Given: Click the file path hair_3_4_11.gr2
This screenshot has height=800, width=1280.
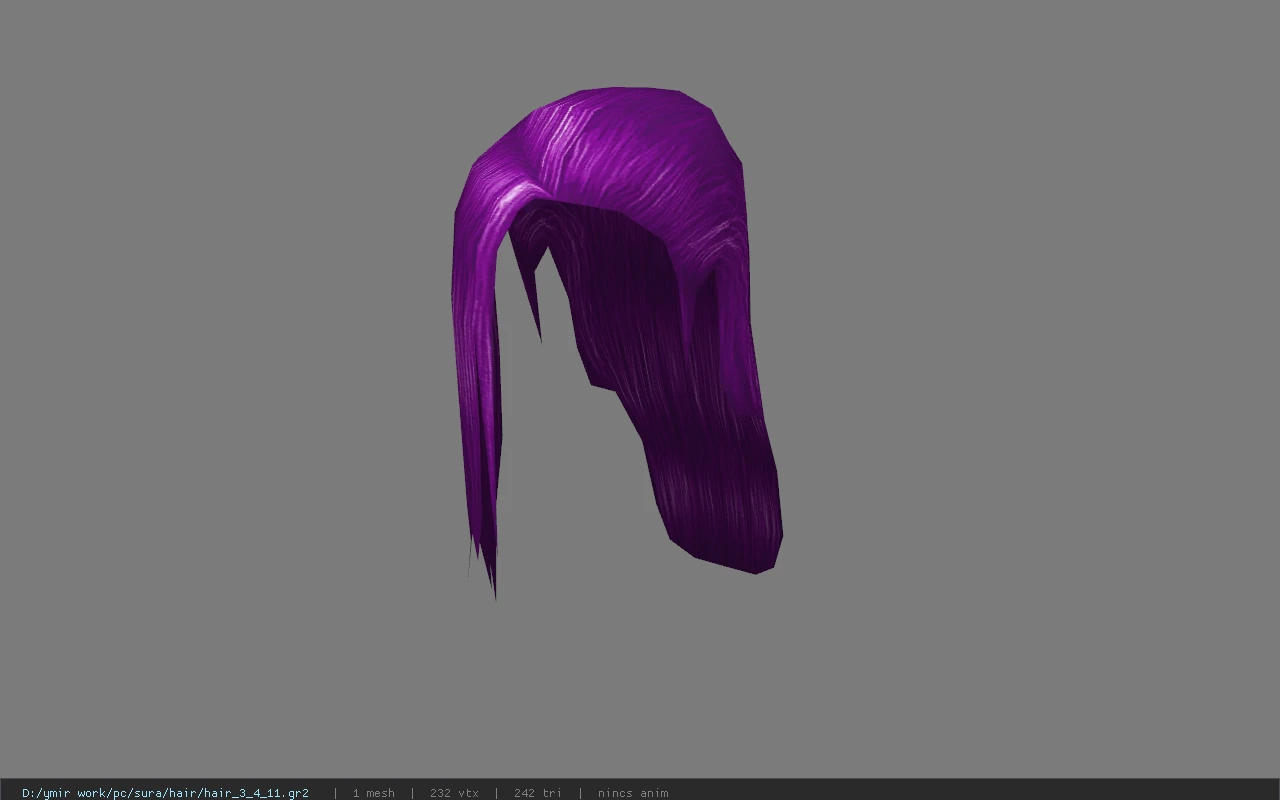Looking at the screenshot, I should coord(165,793).
